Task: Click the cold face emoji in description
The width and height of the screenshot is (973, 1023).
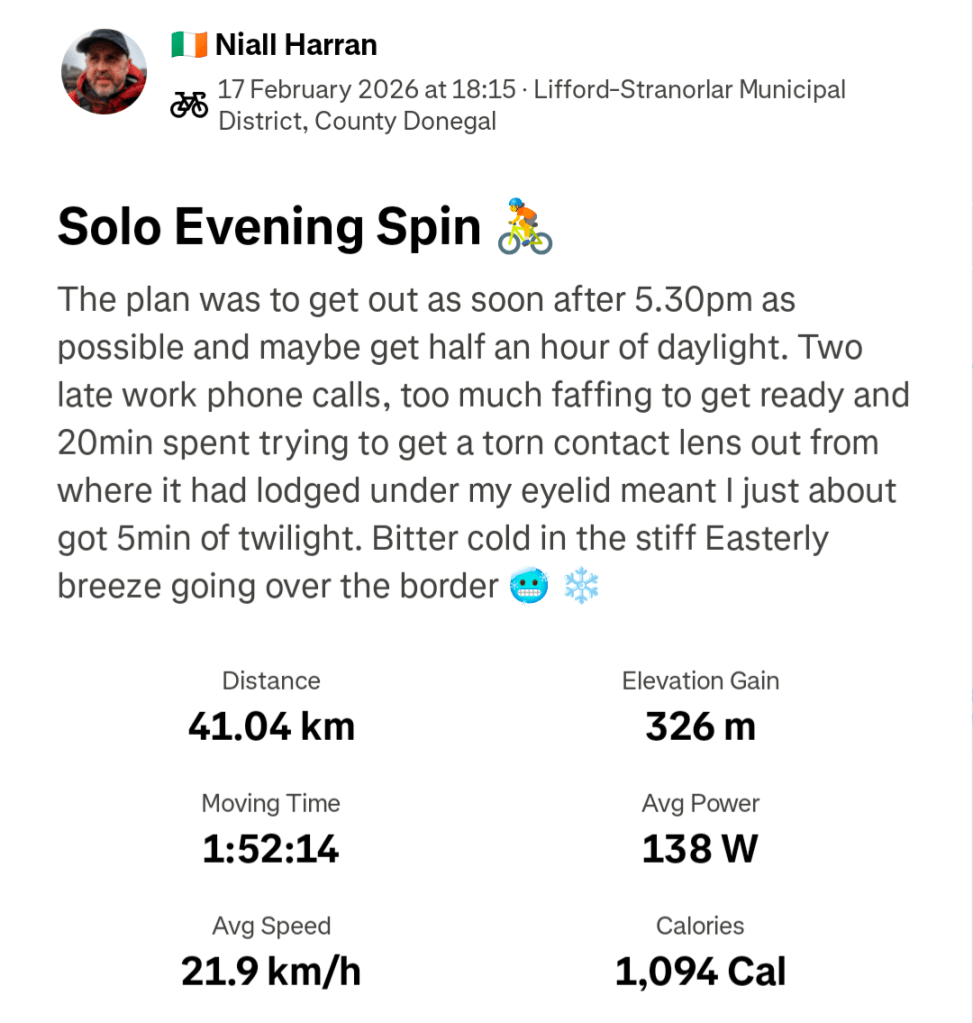Action: point(530,588)
